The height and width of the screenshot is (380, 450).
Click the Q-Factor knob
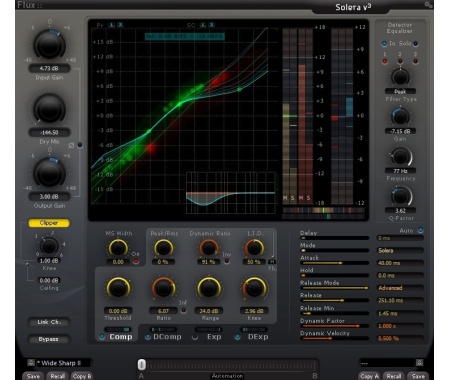pos(400,196)
